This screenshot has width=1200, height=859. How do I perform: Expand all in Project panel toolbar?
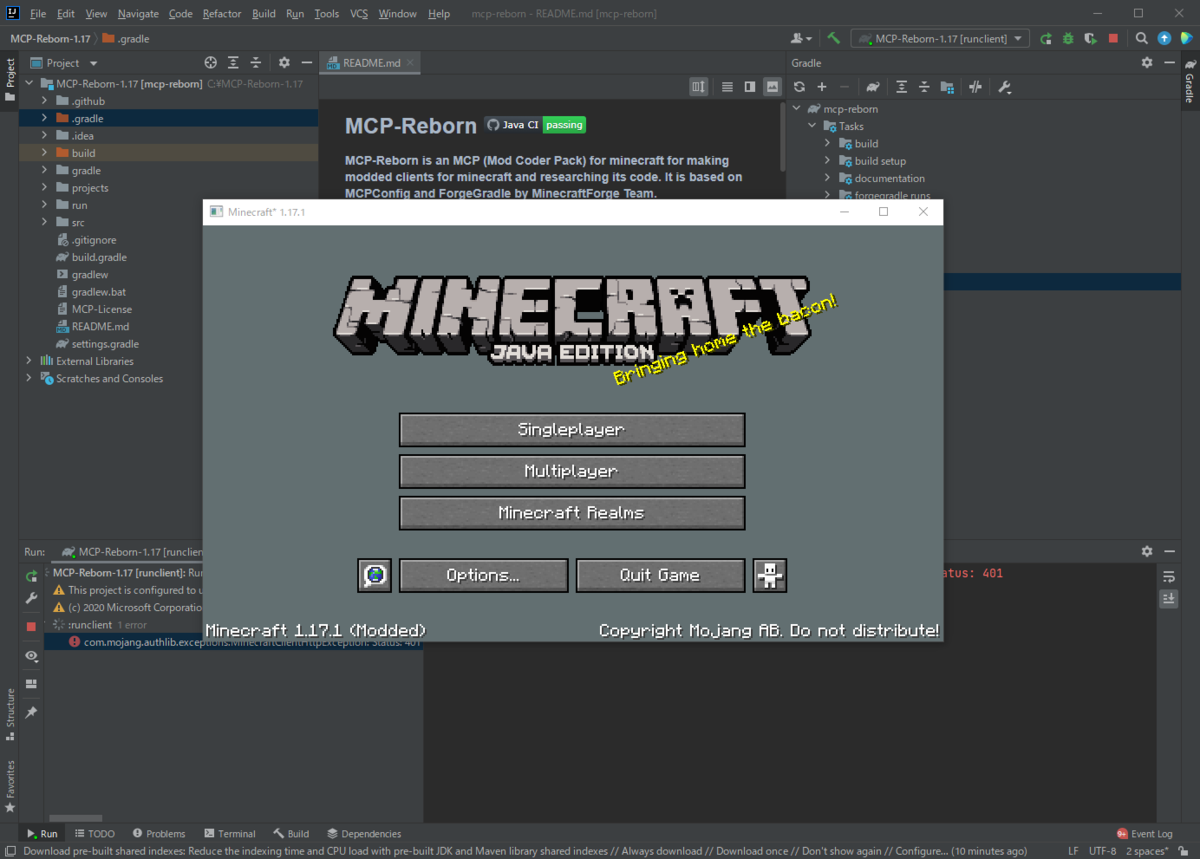click(x=233, y=62)
